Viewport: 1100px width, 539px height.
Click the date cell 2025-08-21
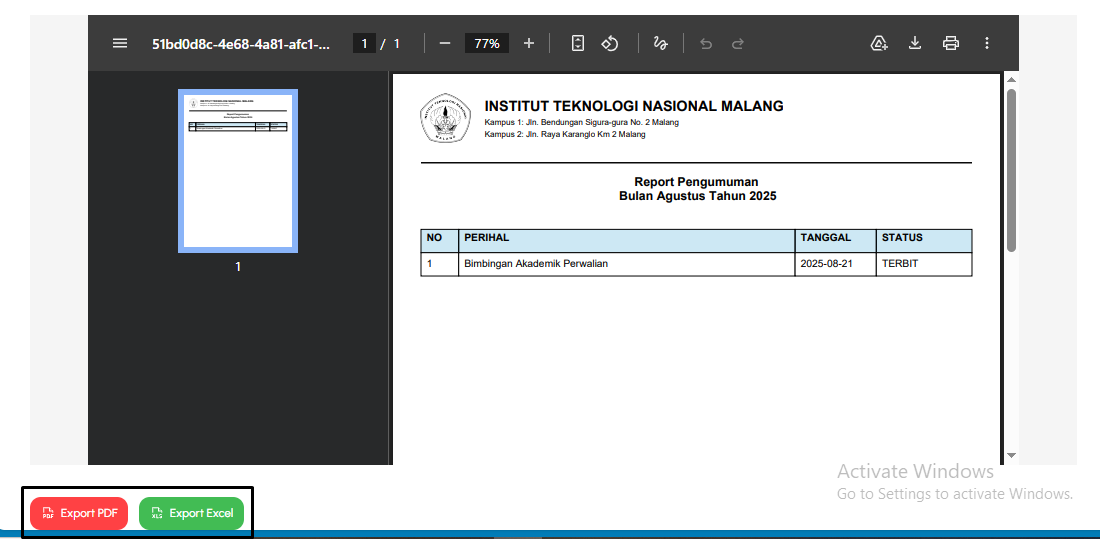836,264
